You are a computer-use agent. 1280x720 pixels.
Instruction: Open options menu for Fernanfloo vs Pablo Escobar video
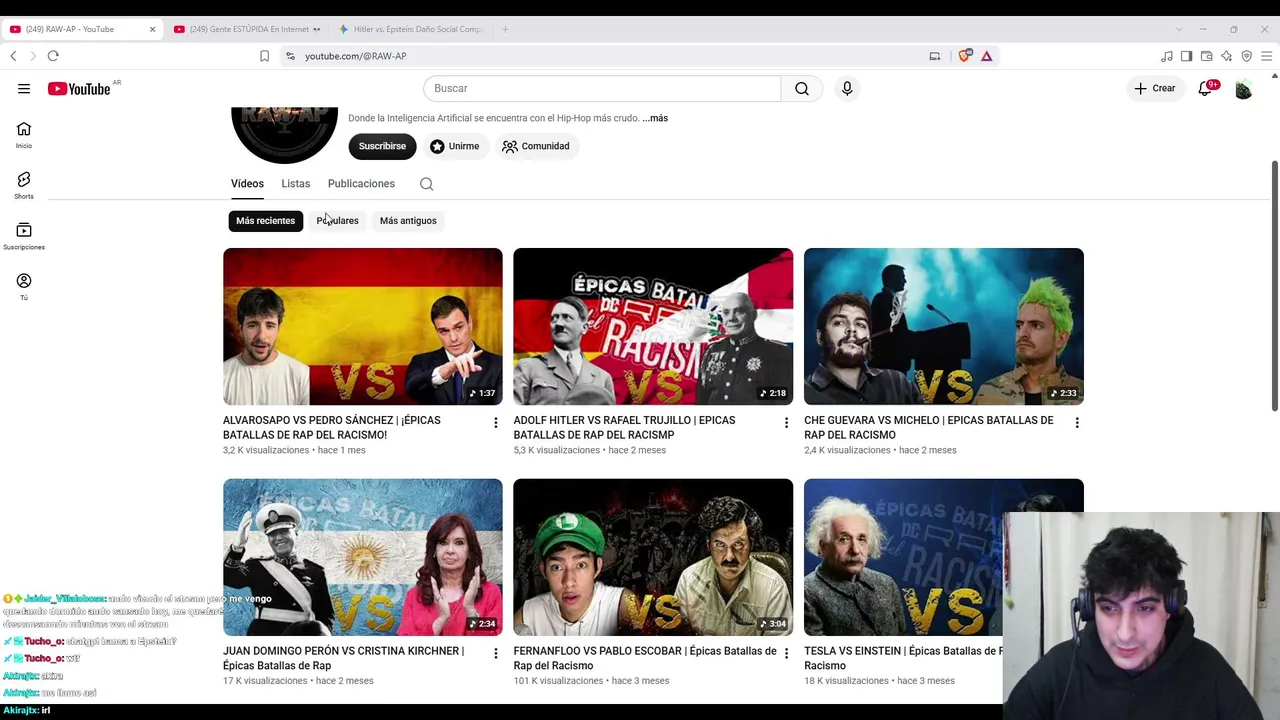point(786,654)
